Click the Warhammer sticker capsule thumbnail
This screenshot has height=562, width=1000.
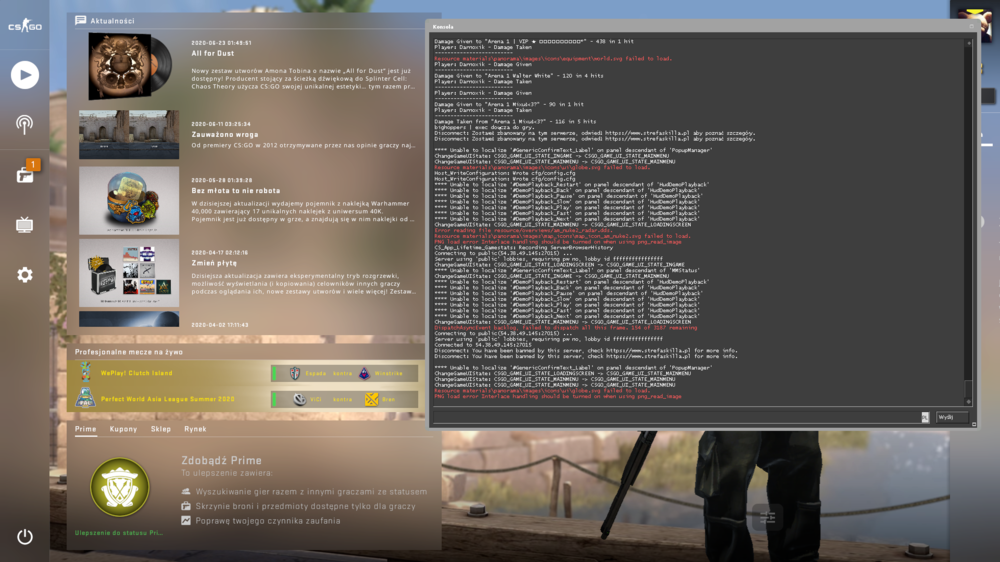[129, 200]
